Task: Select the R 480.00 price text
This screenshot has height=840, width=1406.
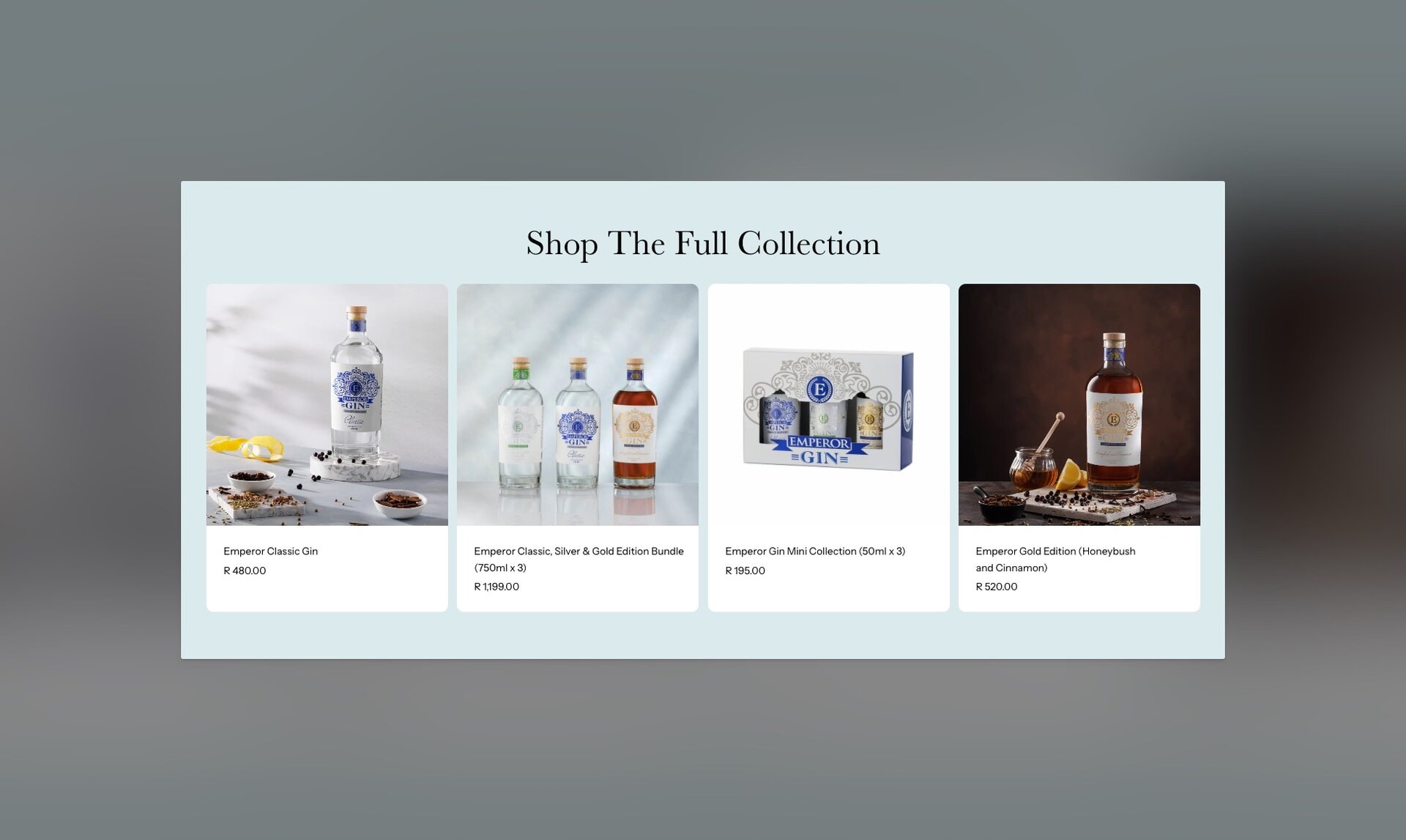Action: (x=245, y=570)
